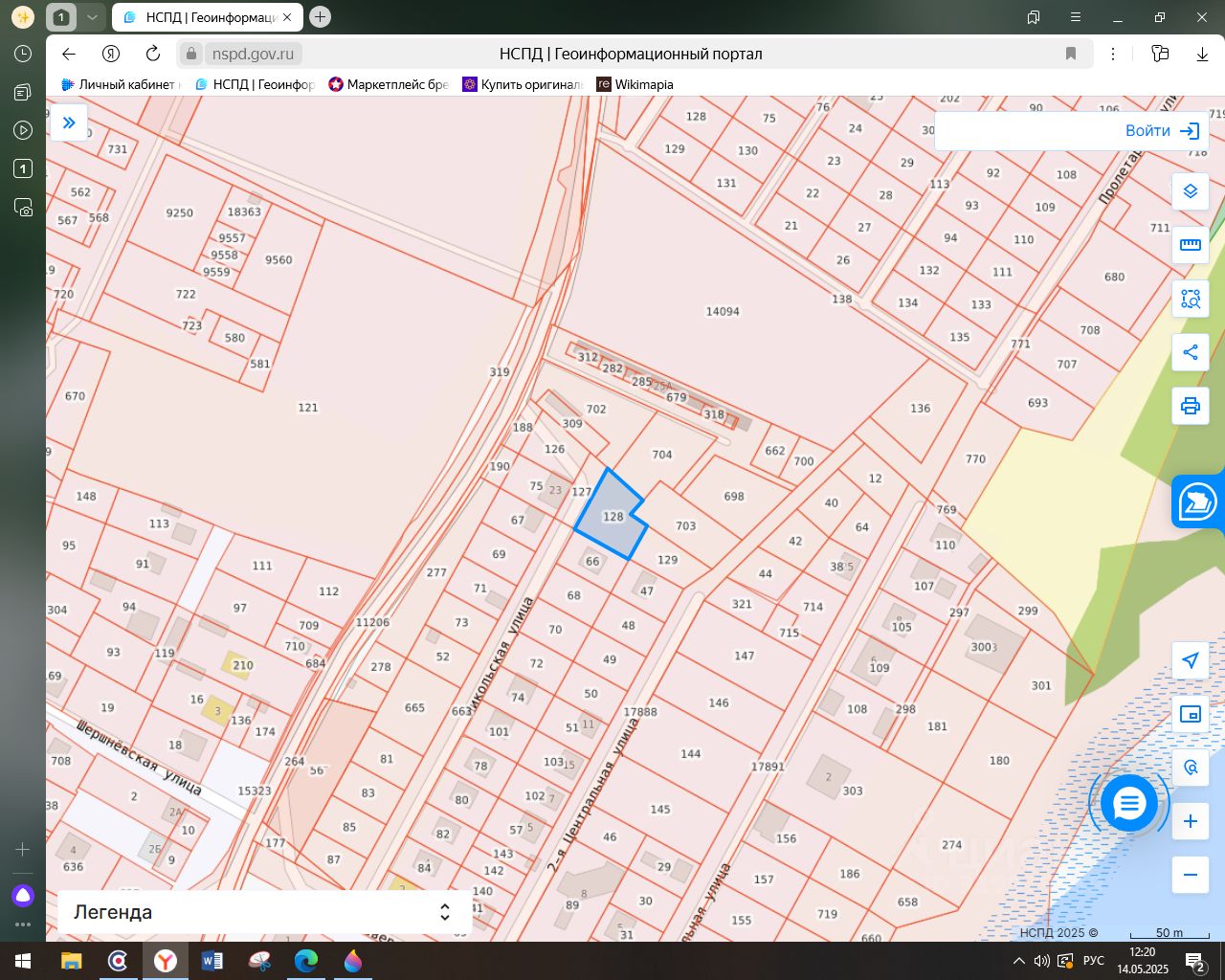Viewport: 1225px width, 980px height.
Task: Zoom out the map with minus button
Action: click(1191, 875)
